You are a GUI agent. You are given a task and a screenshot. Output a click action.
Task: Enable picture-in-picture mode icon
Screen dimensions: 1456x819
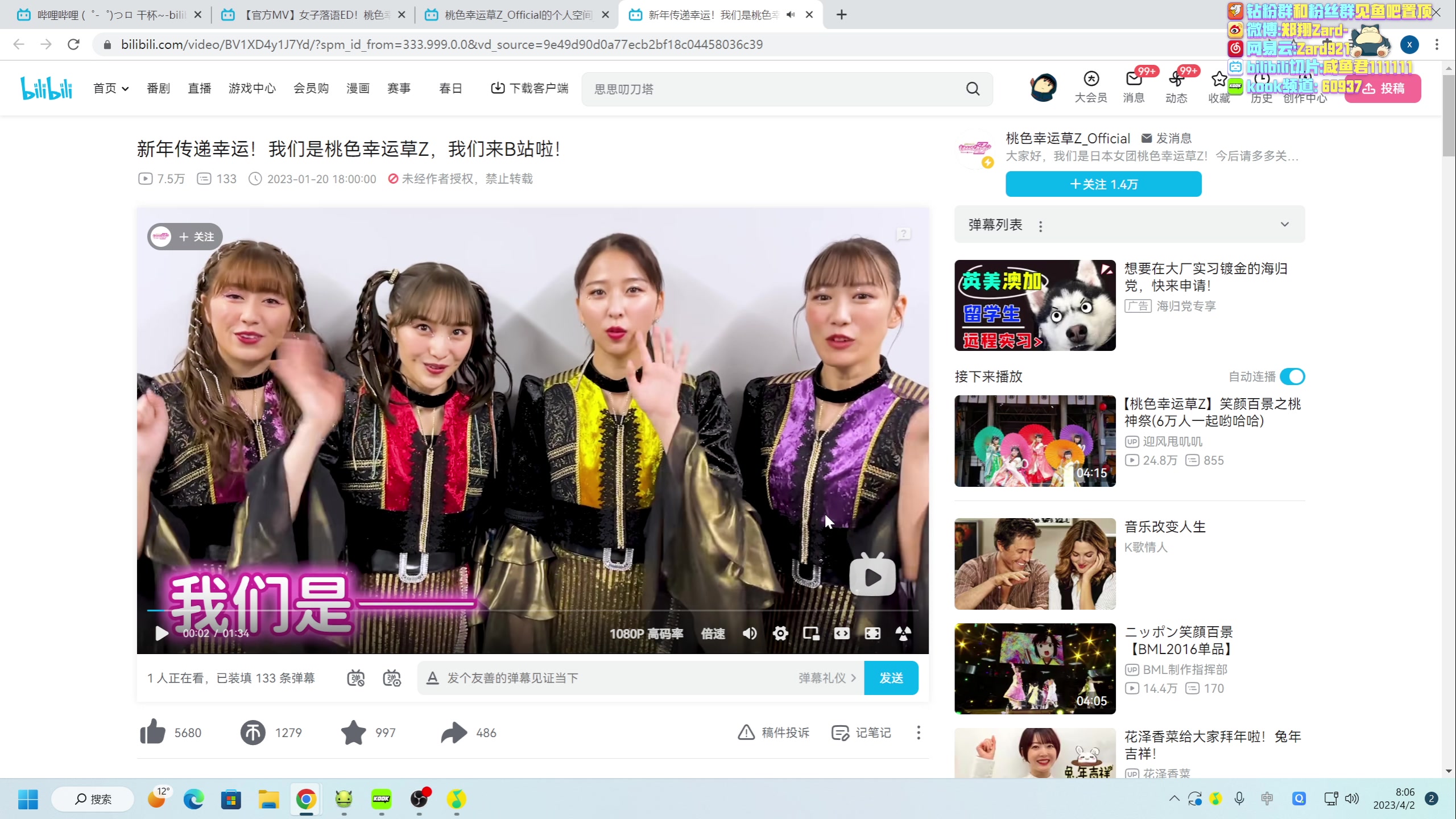811,633
